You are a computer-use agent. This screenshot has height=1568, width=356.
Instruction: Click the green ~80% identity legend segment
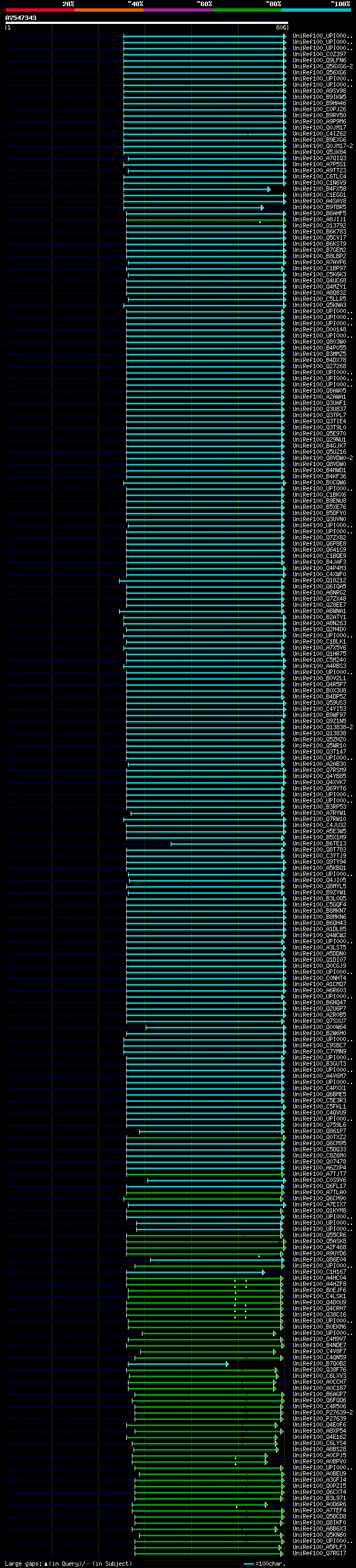click(x=247, y=10)
